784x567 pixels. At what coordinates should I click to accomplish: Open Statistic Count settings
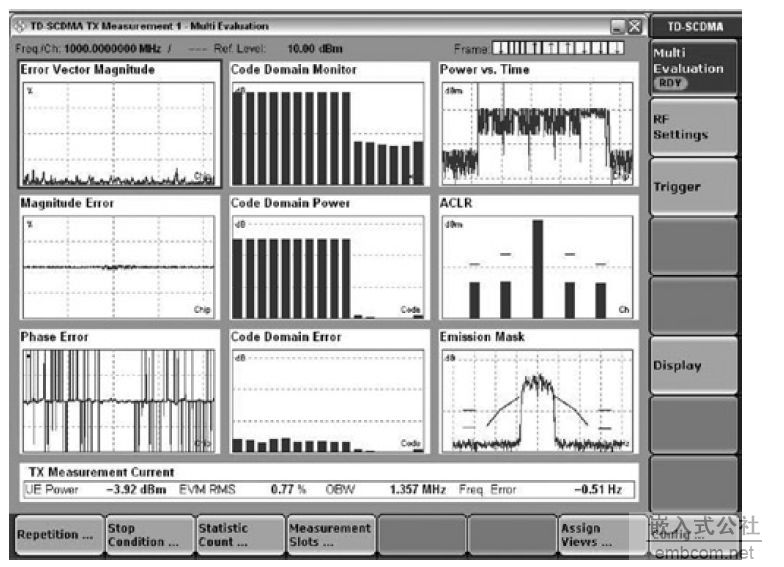(x=240, y=534)
